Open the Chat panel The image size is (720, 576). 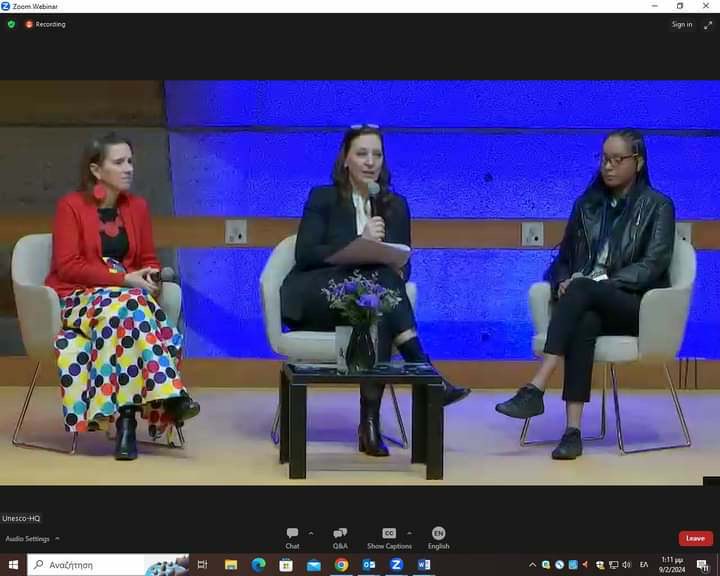tap(292, 538)
